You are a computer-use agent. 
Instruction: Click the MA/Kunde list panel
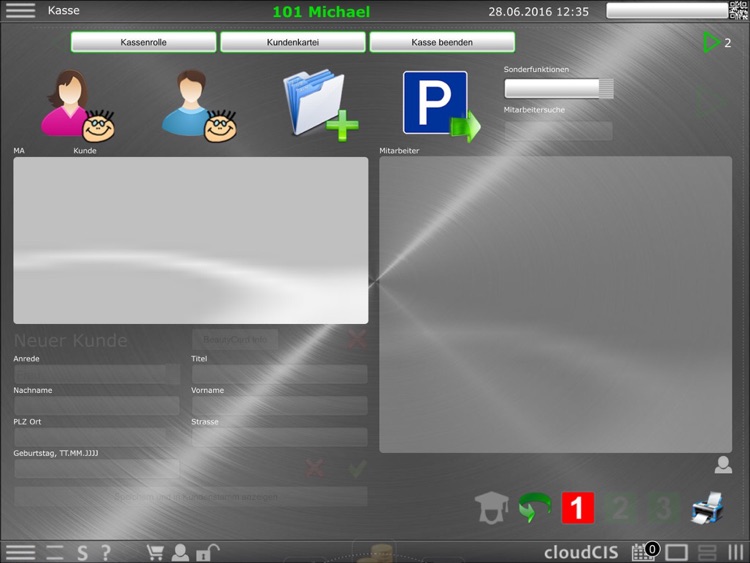(x=191, y=241)
